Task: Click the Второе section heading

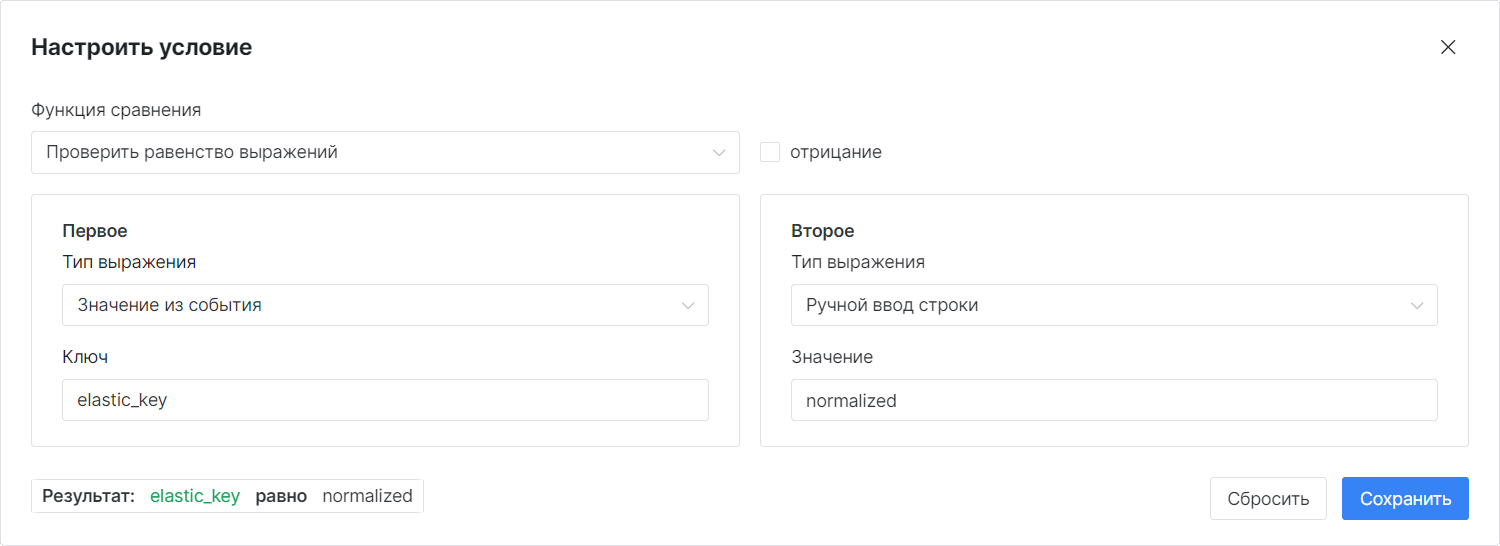Action: coord(823,231)
